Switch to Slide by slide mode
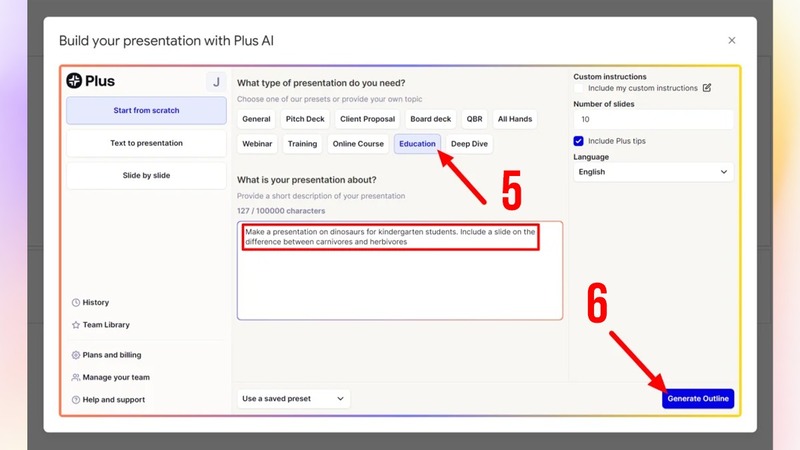Viewport: 800px width, 450px height. pyautogui.click(x=146, y=176)
